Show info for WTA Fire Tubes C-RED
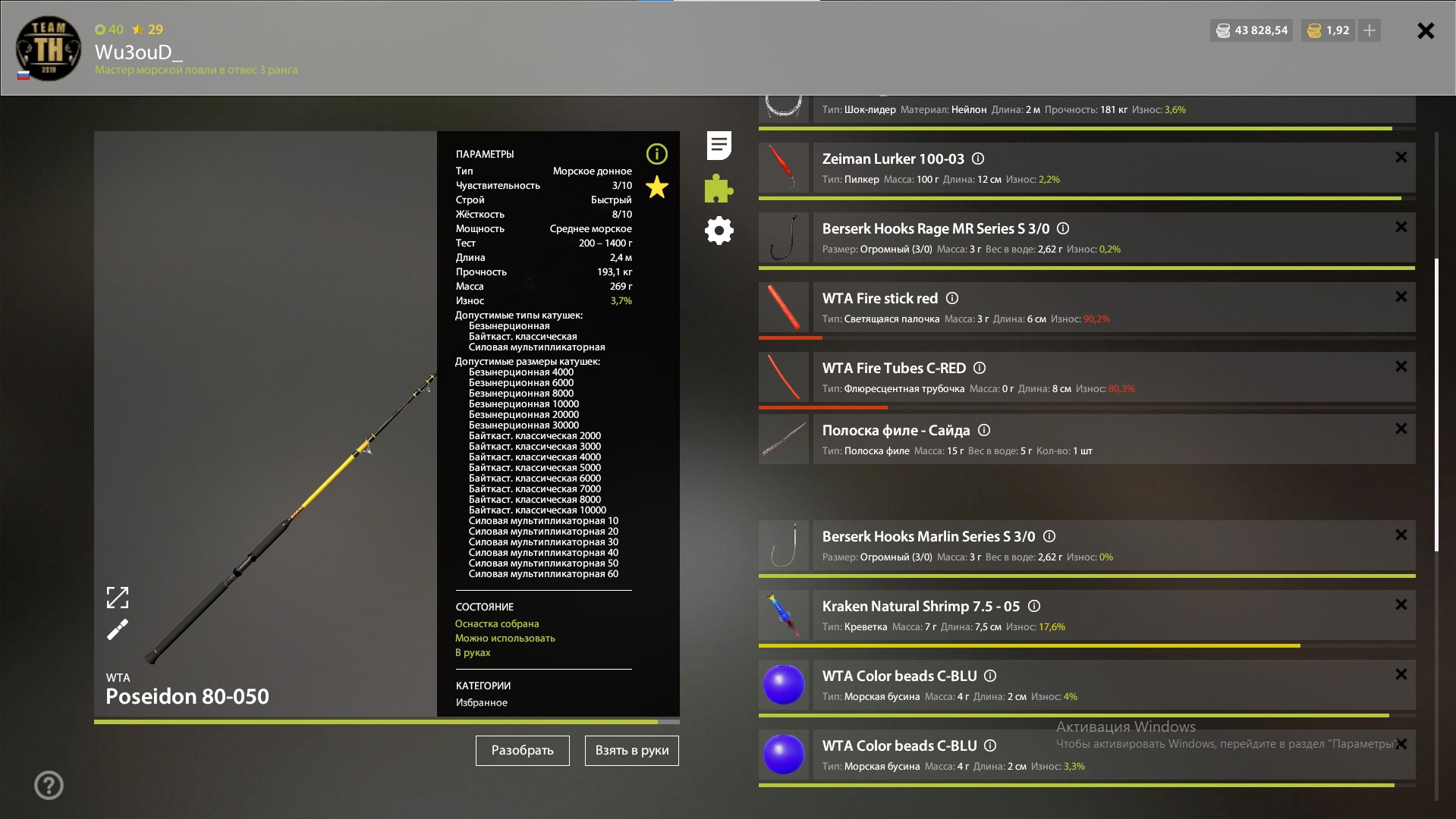Viewport: 1456px width, 819px height. coord(980,368)
